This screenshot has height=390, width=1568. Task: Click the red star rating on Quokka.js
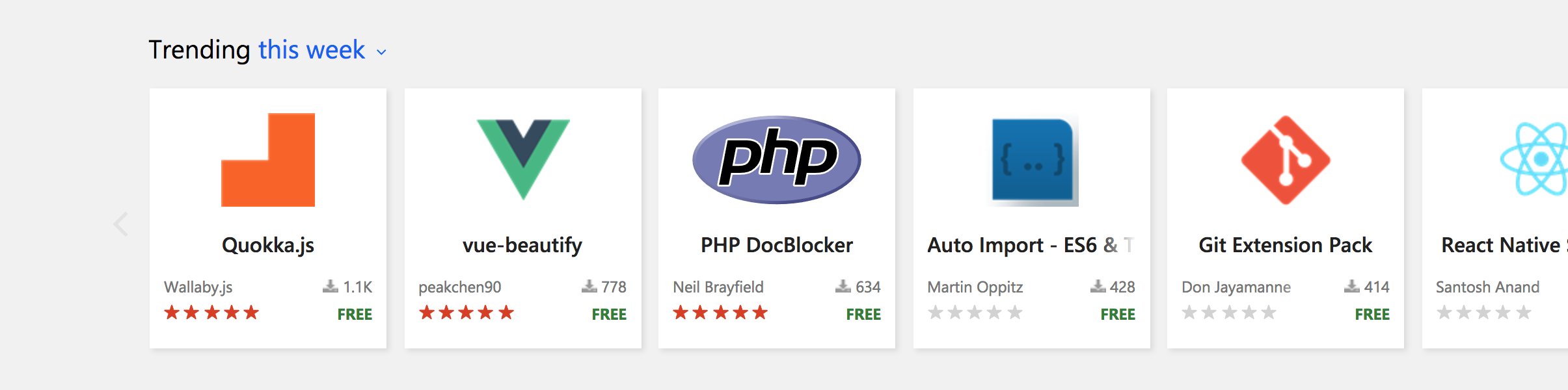point(211,313)
